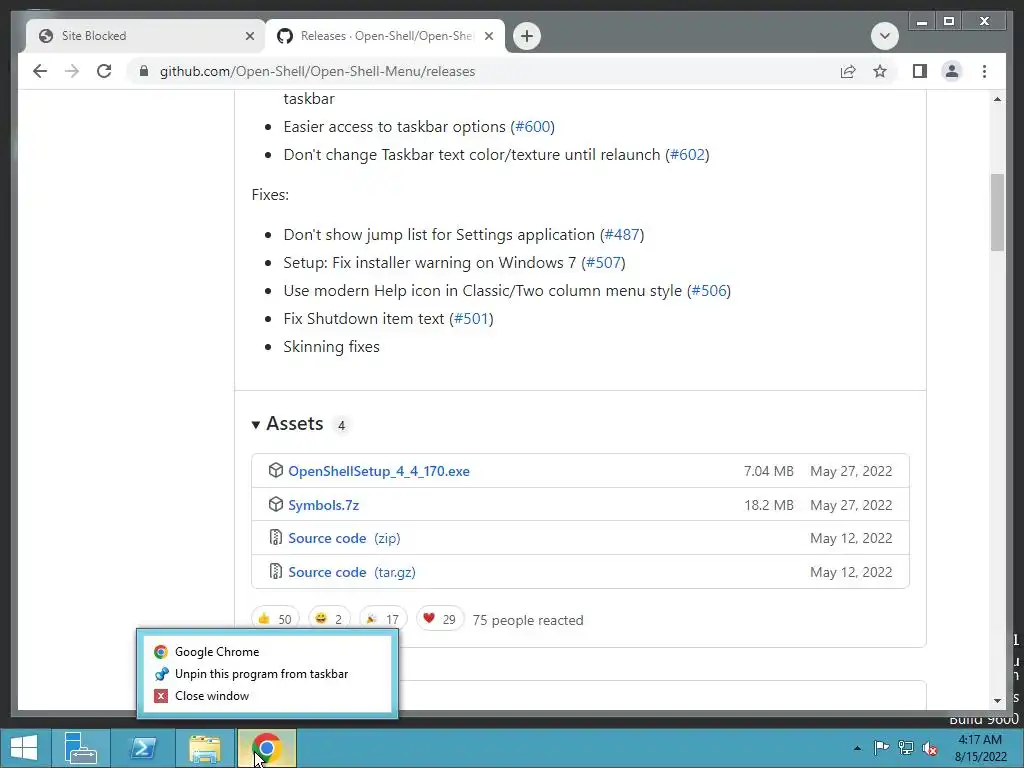The width and height of the screenshot is (1024, 768).
Task: Click party popper reaction with 17
Action: point(383,618)
